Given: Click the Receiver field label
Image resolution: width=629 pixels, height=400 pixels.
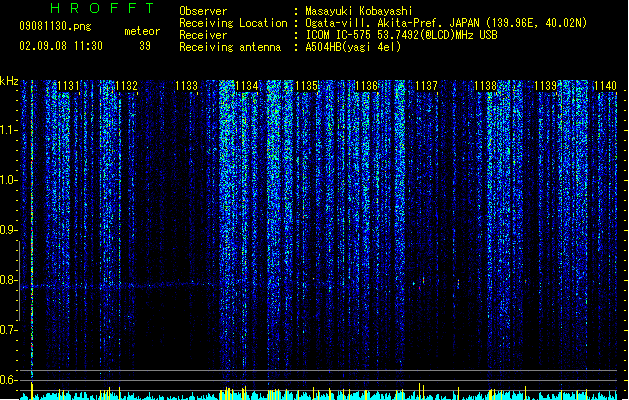Looking at the screenshot, I should pos(203,35).
